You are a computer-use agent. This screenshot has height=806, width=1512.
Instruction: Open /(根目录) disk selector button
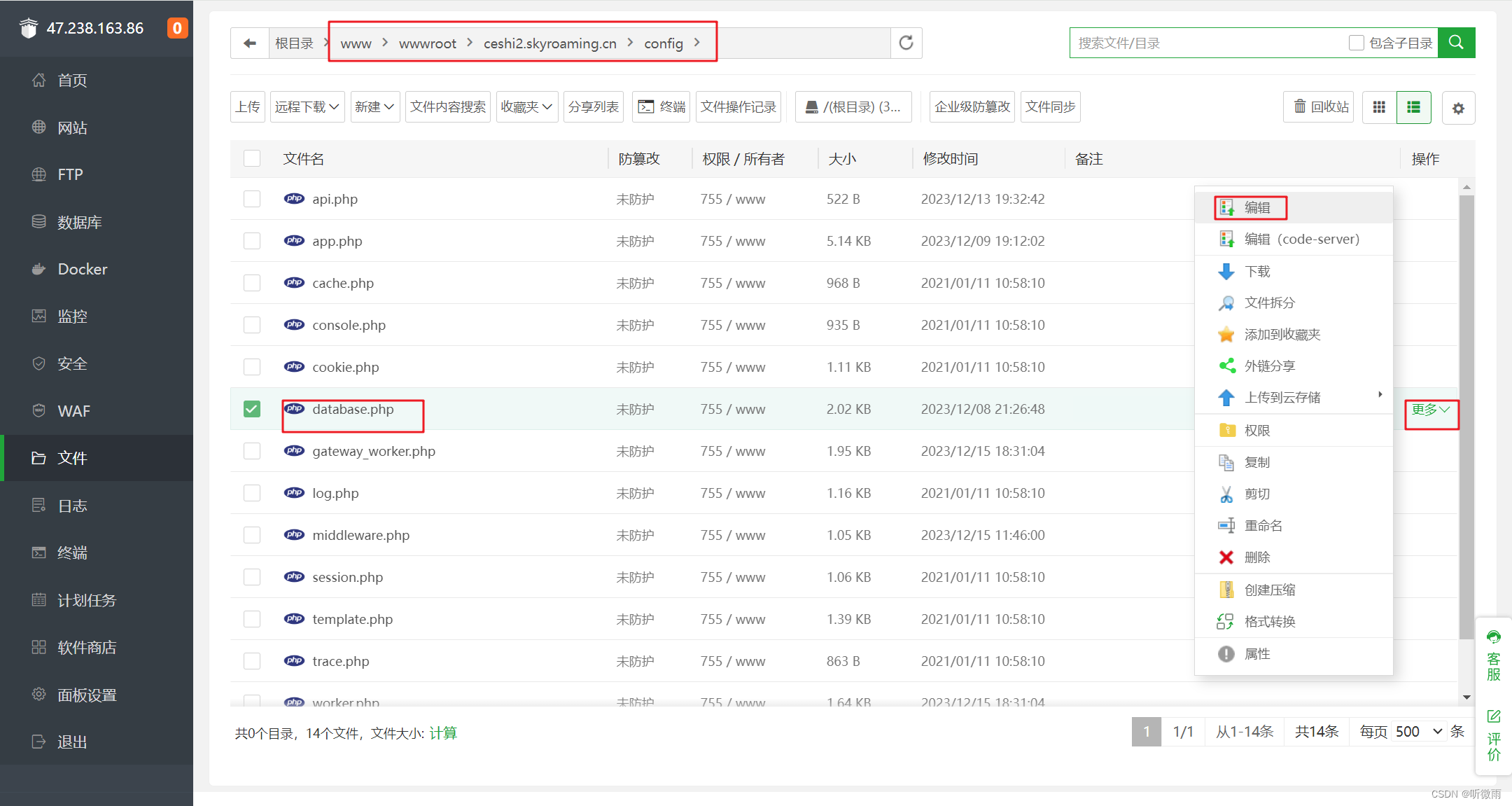(x=853, y=107)
